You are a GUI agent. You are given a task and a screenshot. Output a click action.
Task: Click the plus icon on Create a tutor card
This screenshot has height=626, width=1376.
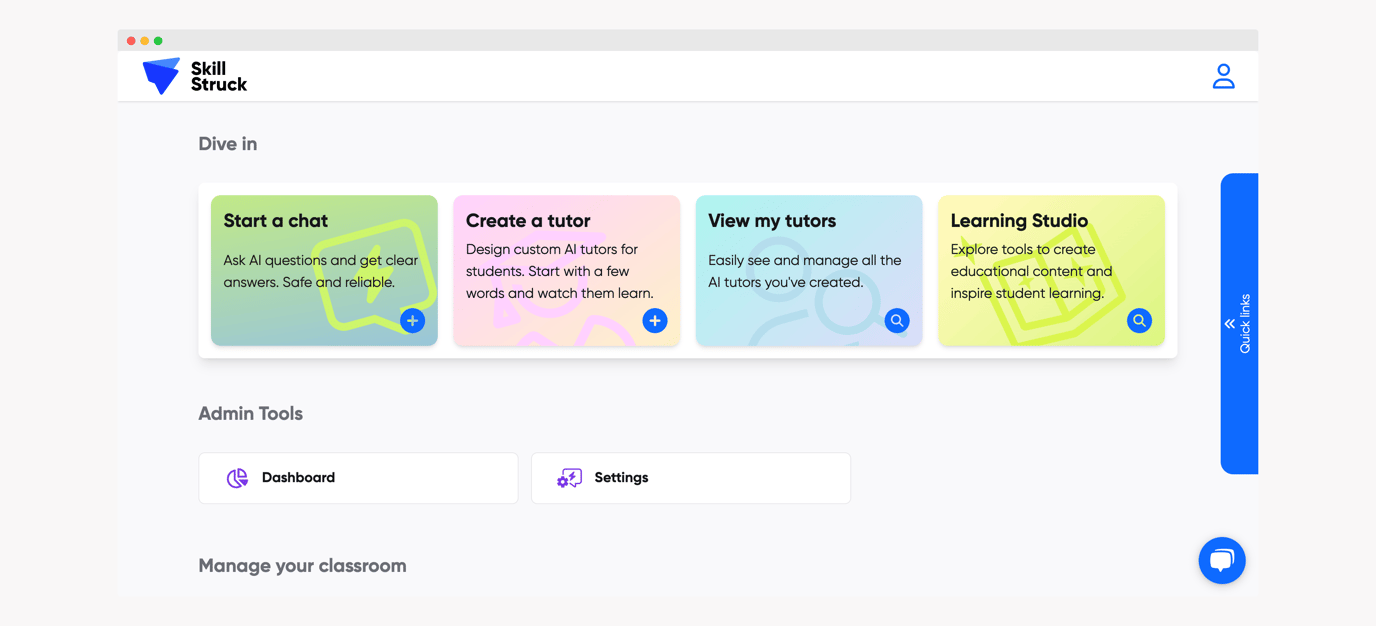point(655,320)
